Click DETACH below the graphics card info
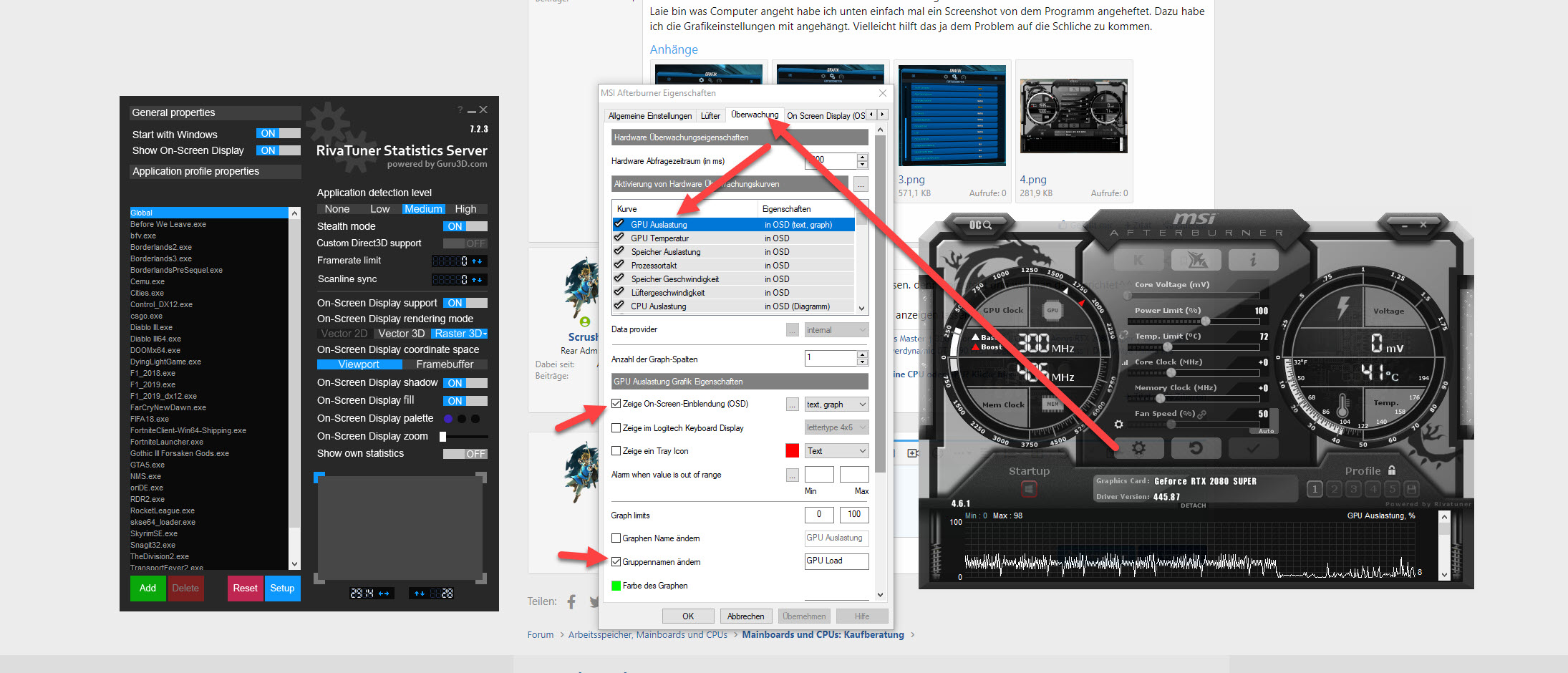Viewport: 1568px width, 673px height. [x=1193, y=505]
